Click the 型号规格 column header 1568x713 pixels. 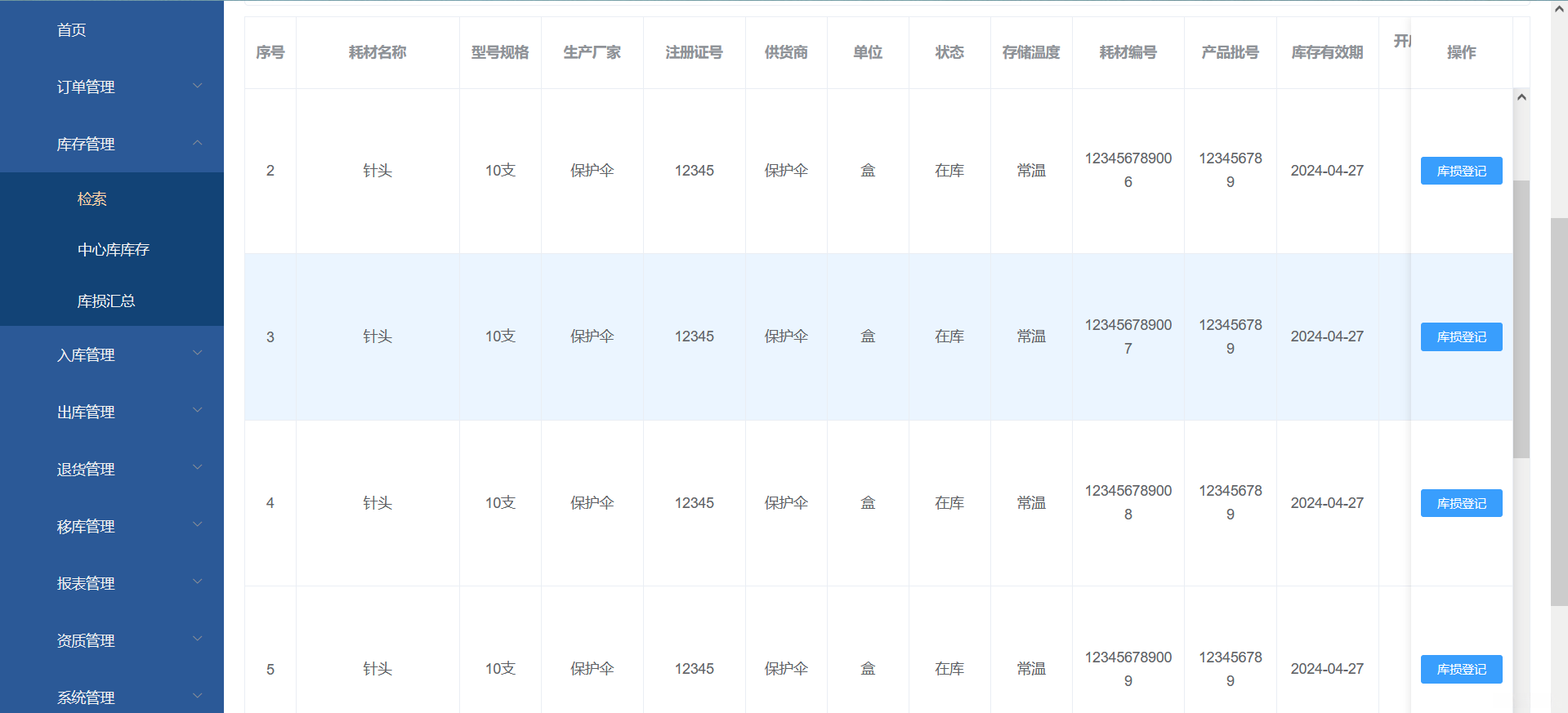click(x=500, y=52)
